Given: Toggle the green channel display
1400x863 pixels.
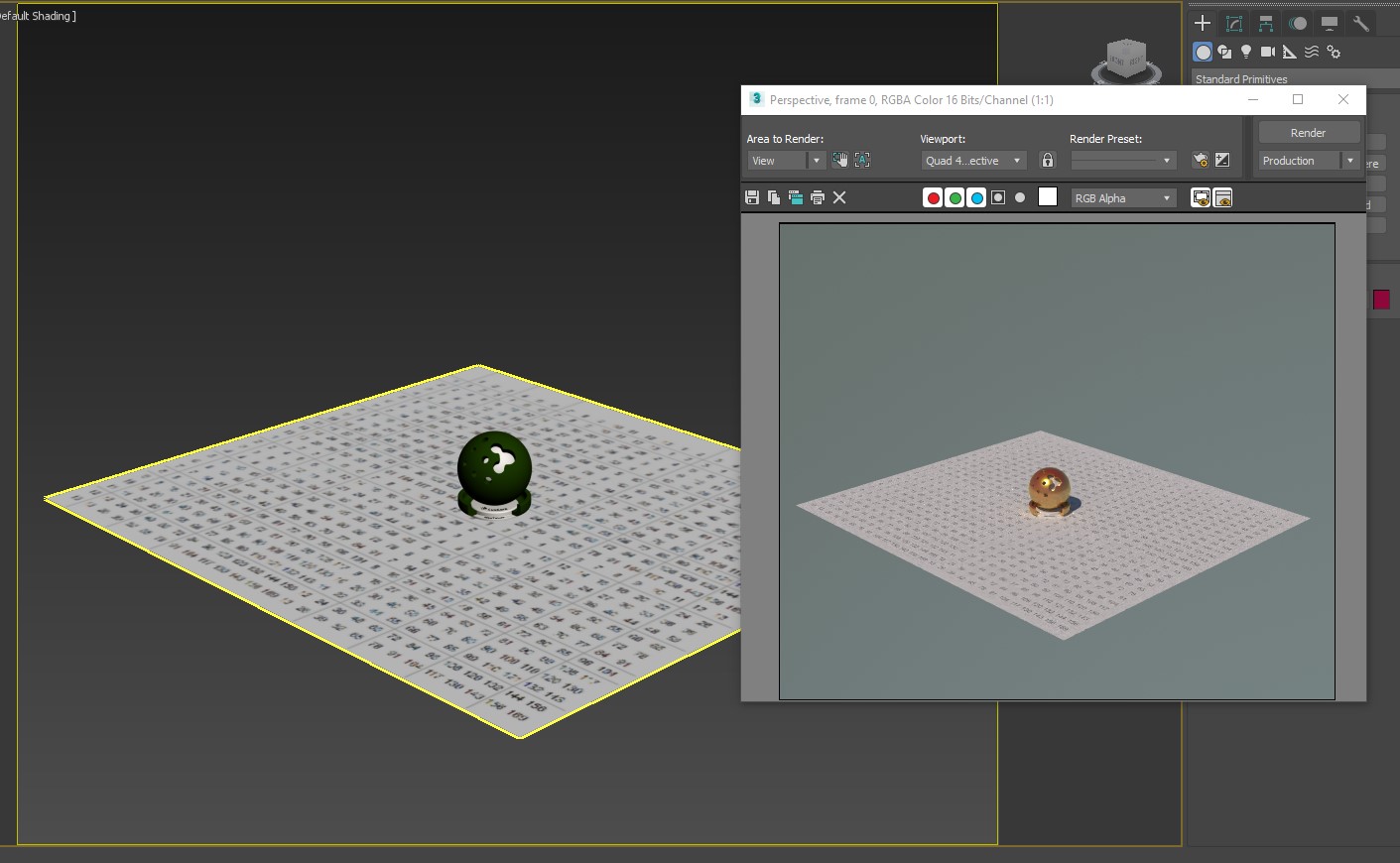Looking at the screenshot, I should [955, 197].
